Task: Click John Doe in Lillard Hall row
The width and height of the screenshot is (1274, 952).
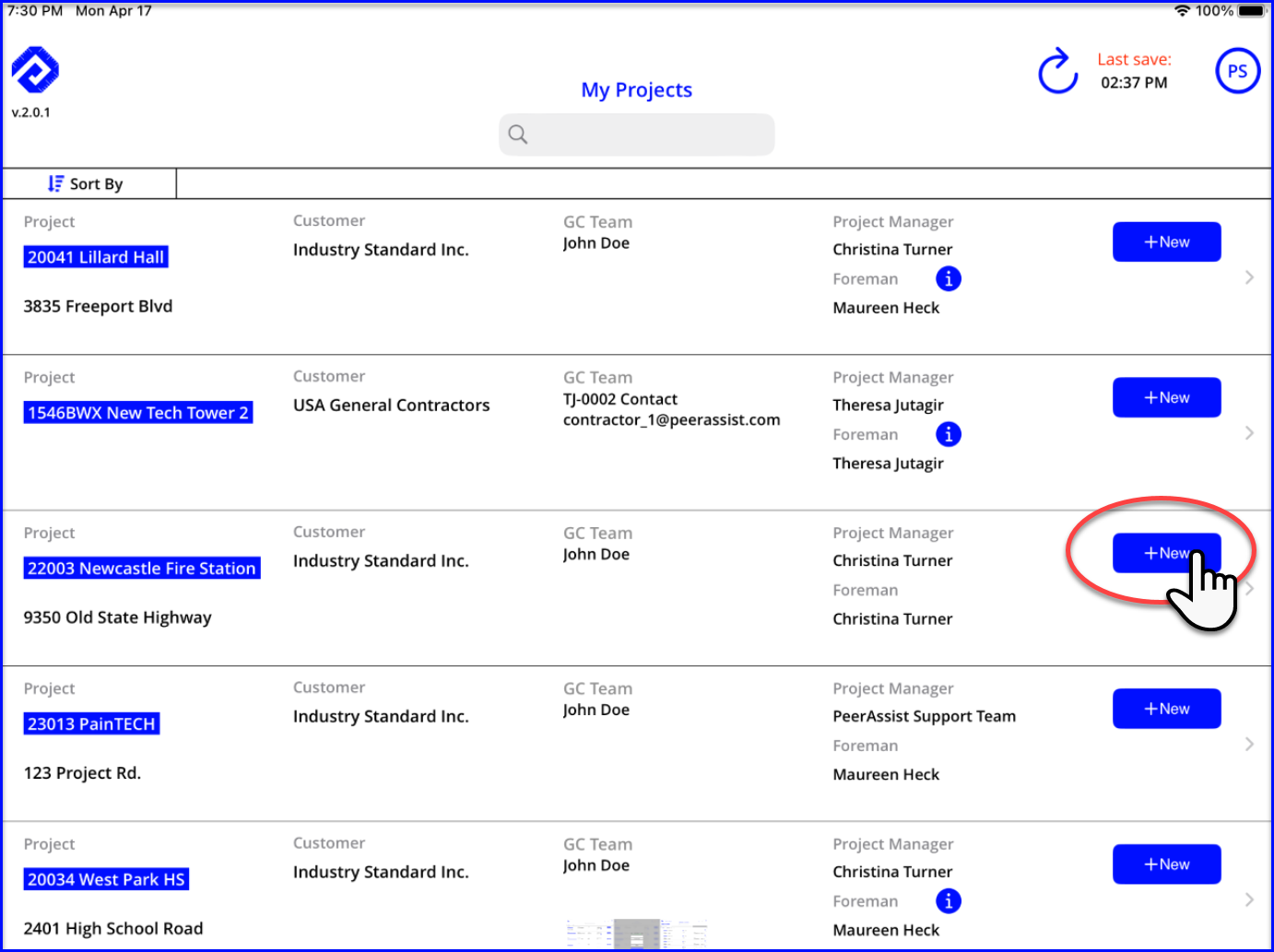Action: (x=596, y=243)
